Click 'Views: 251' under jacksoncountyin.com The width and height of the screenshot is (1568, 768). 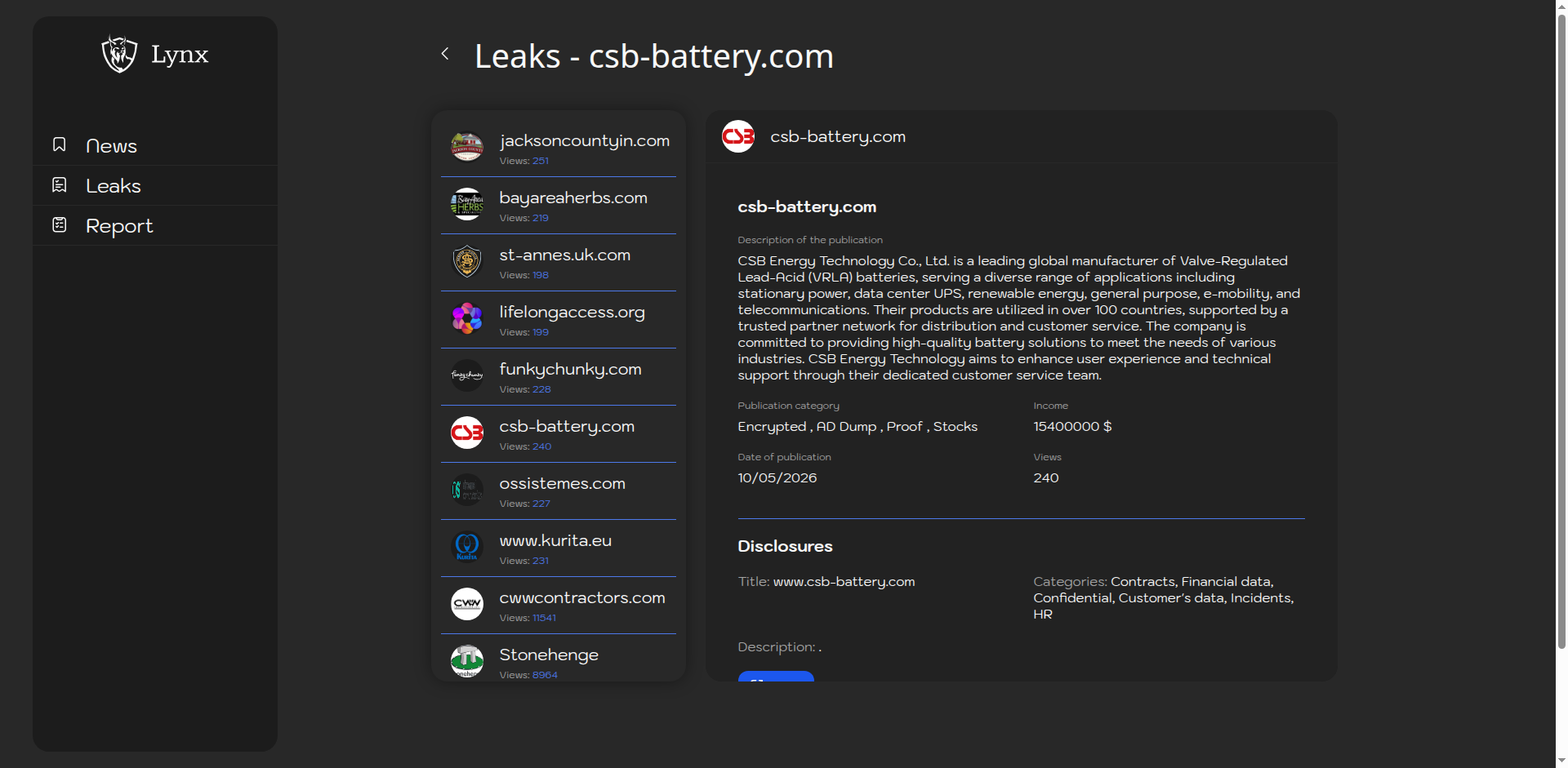point(524,161)
